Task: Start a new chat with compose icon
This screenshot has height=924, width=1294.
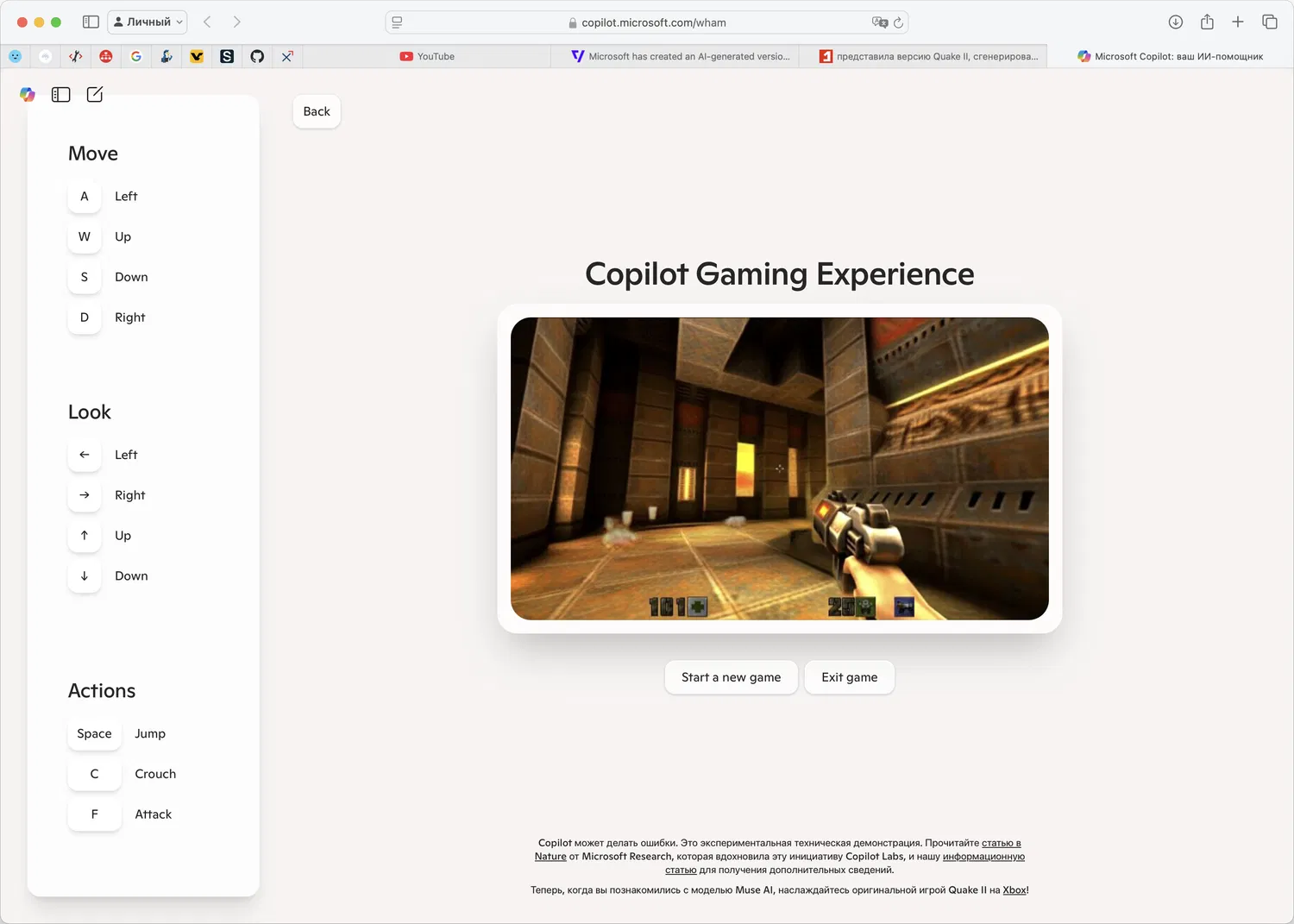Action: tap(95, 95)
